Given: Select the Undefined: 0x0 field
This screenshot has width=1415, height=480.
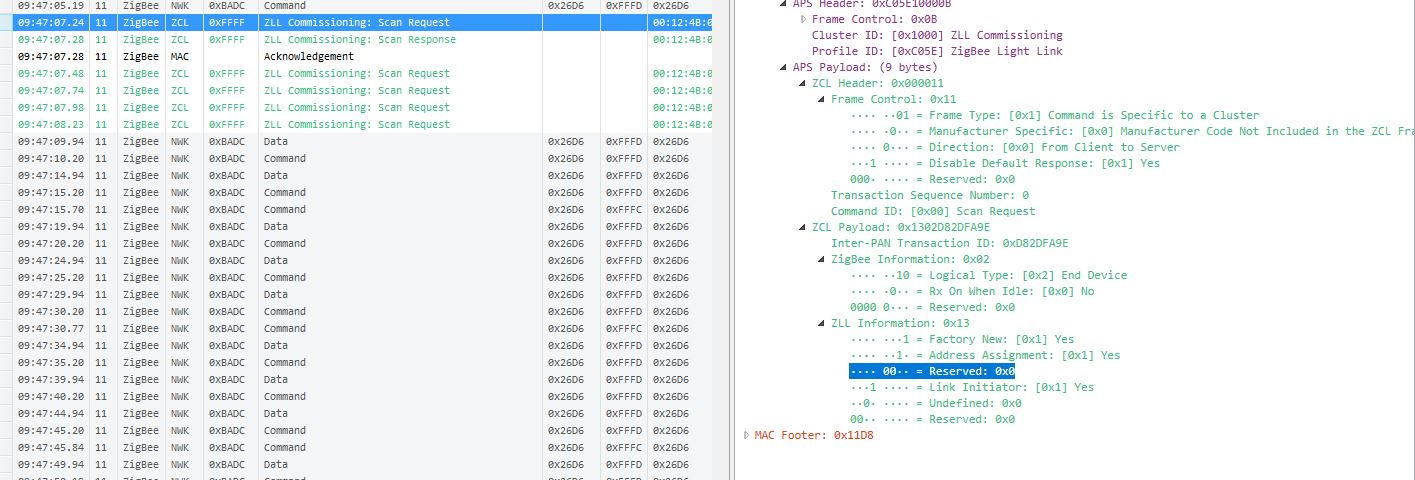Looking at the screenshot, I should 935,403.
